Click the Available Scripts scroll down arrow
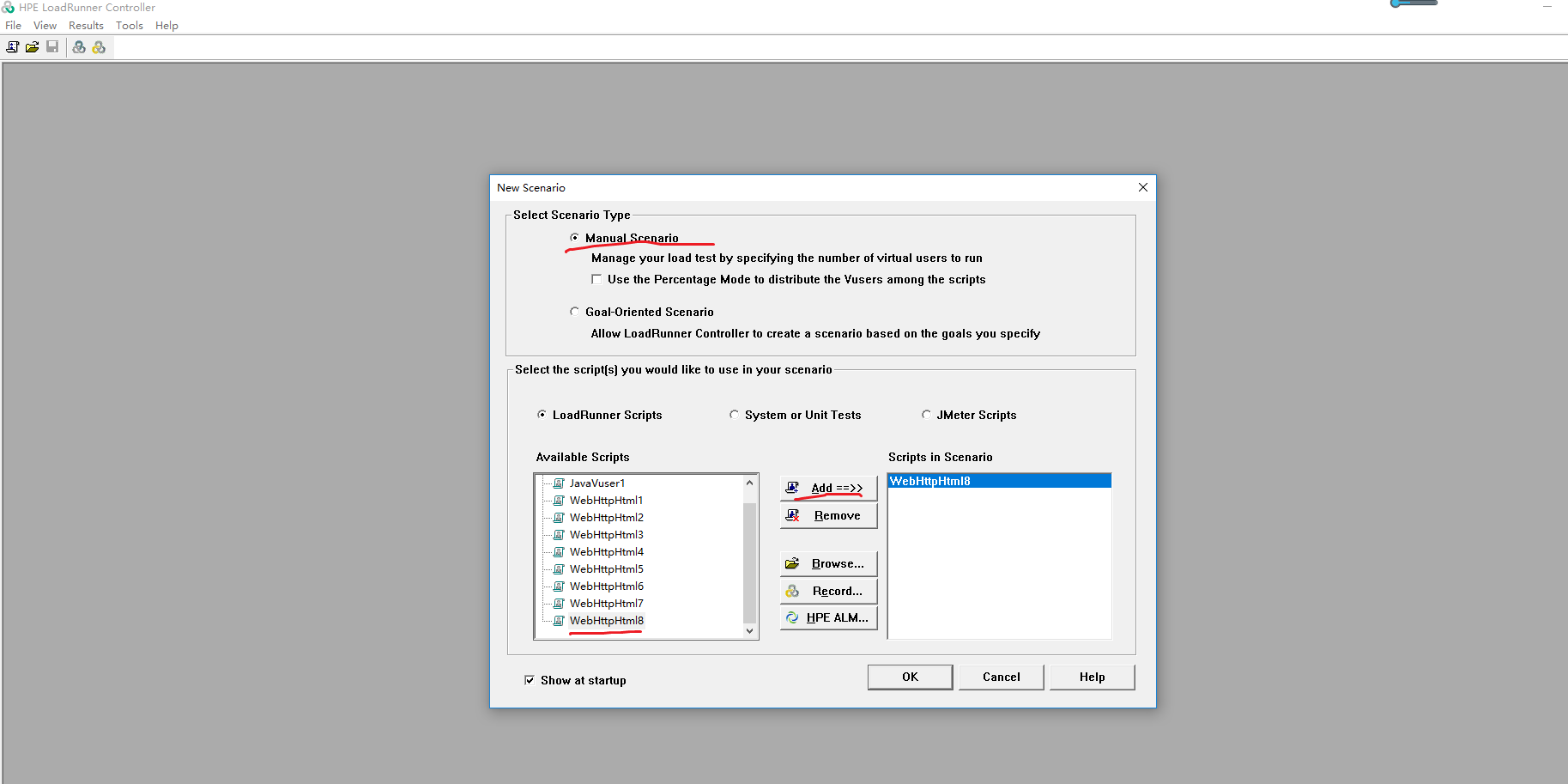 749,631
